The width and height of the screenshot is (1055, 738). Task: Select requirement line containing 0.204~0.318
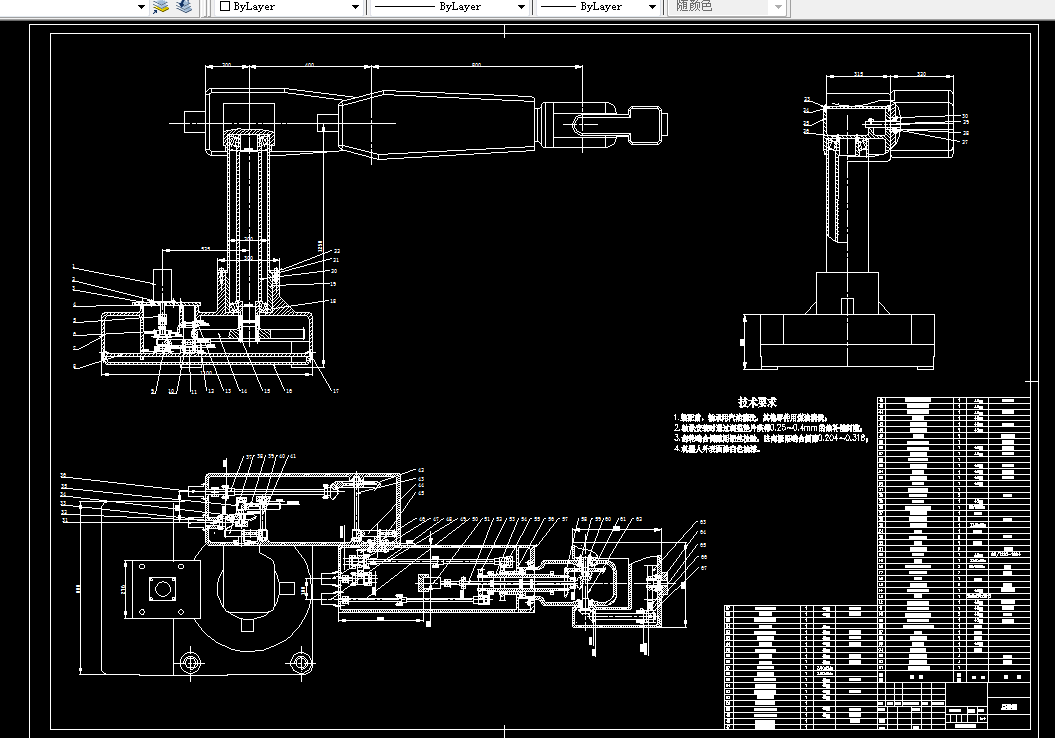[771, 438]
